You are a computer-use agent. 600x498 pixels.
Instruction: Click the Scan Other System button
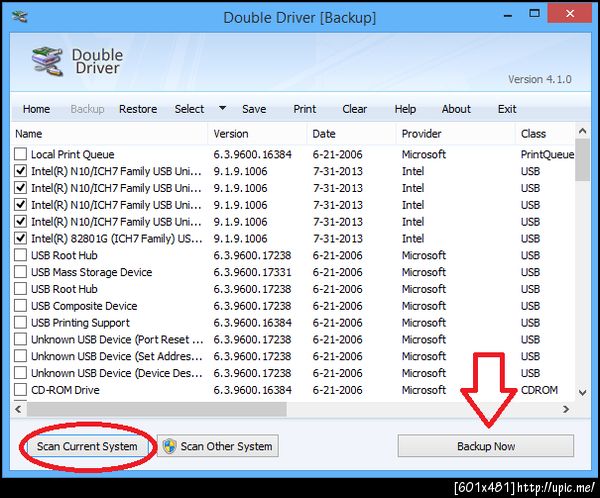point(218,446)
